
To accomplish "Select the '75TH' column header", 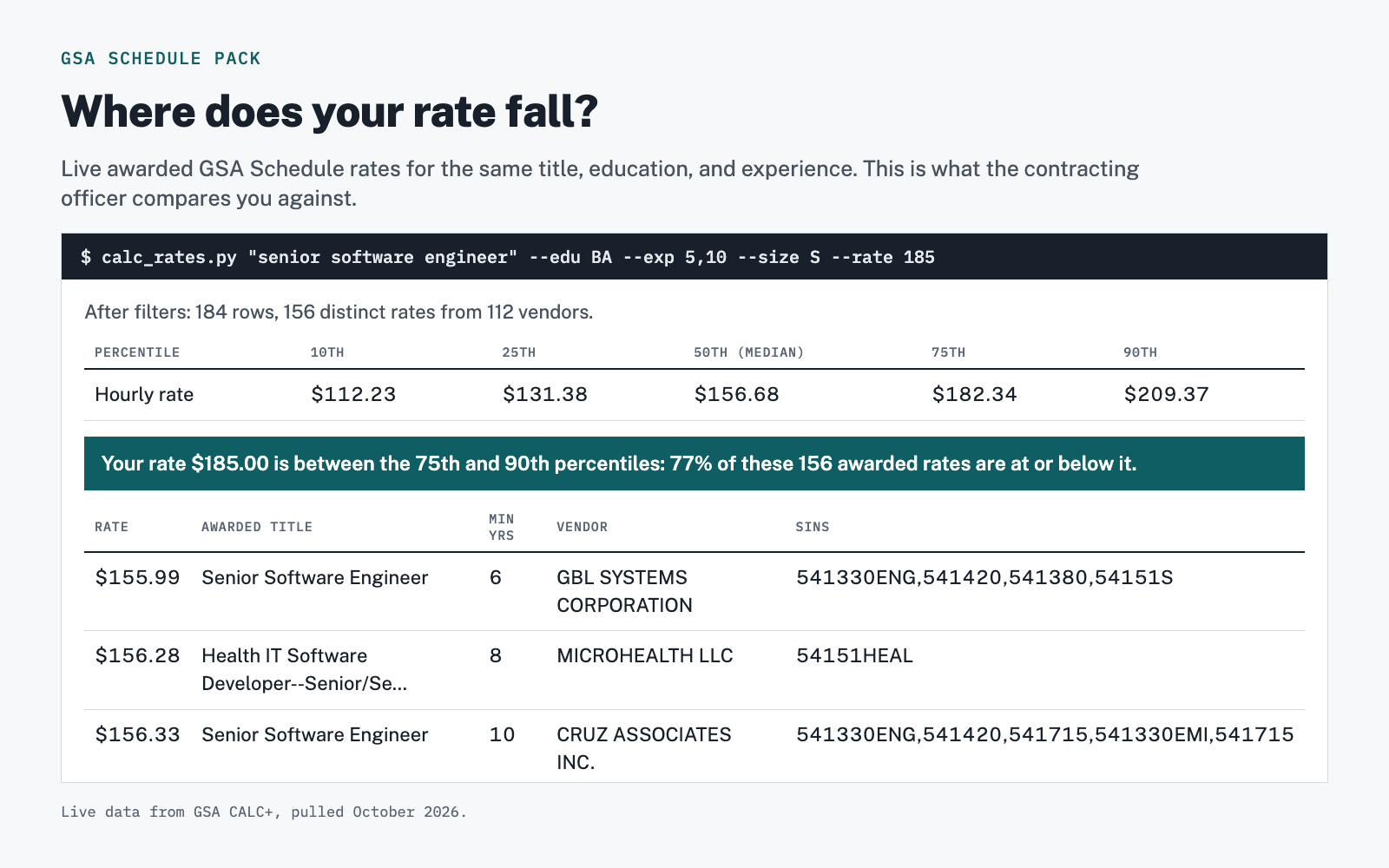I will pyautogui.click(x=949, y=352).
